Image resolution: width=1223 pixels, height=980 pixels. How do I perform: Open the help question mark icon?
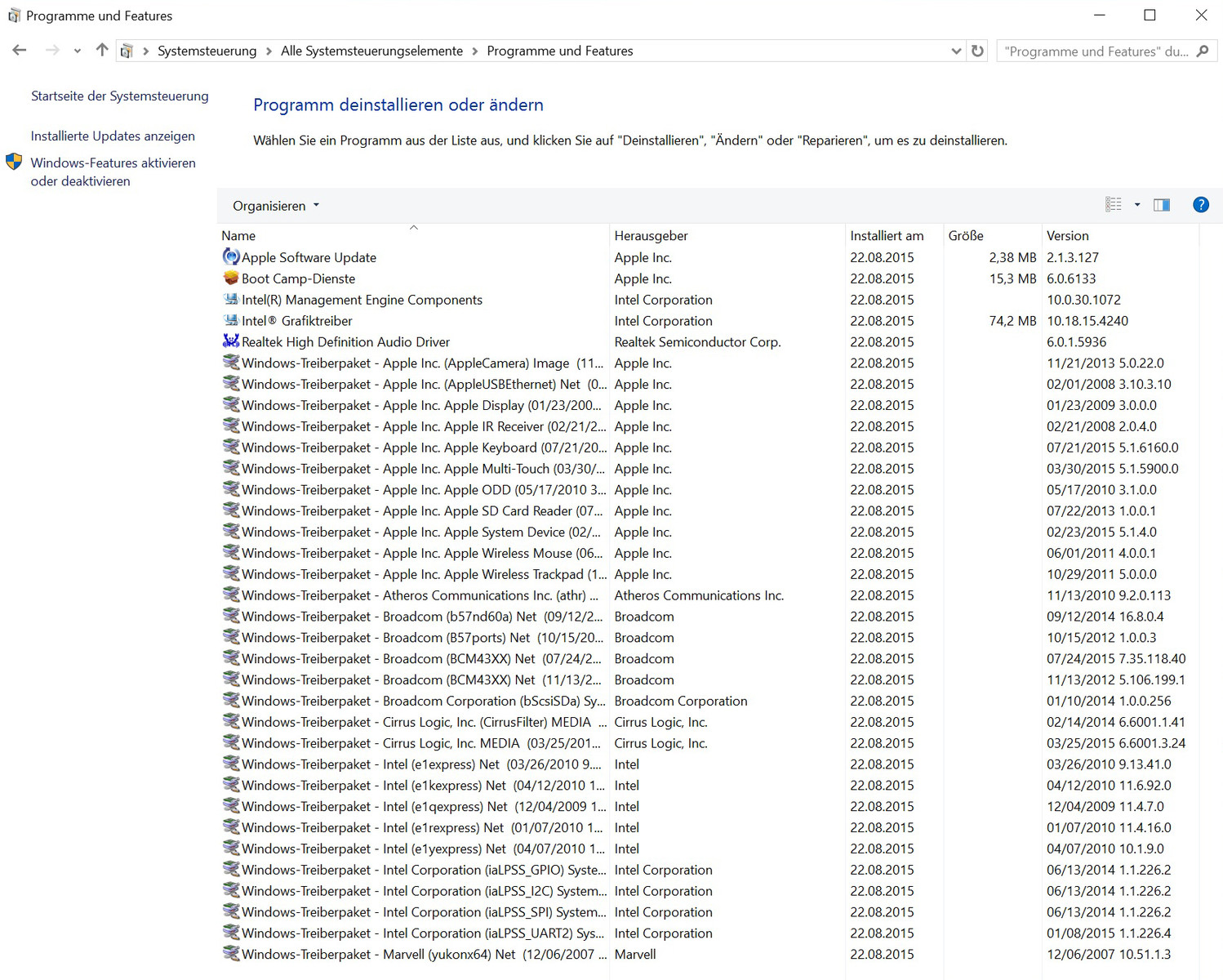click(1200, 205)
